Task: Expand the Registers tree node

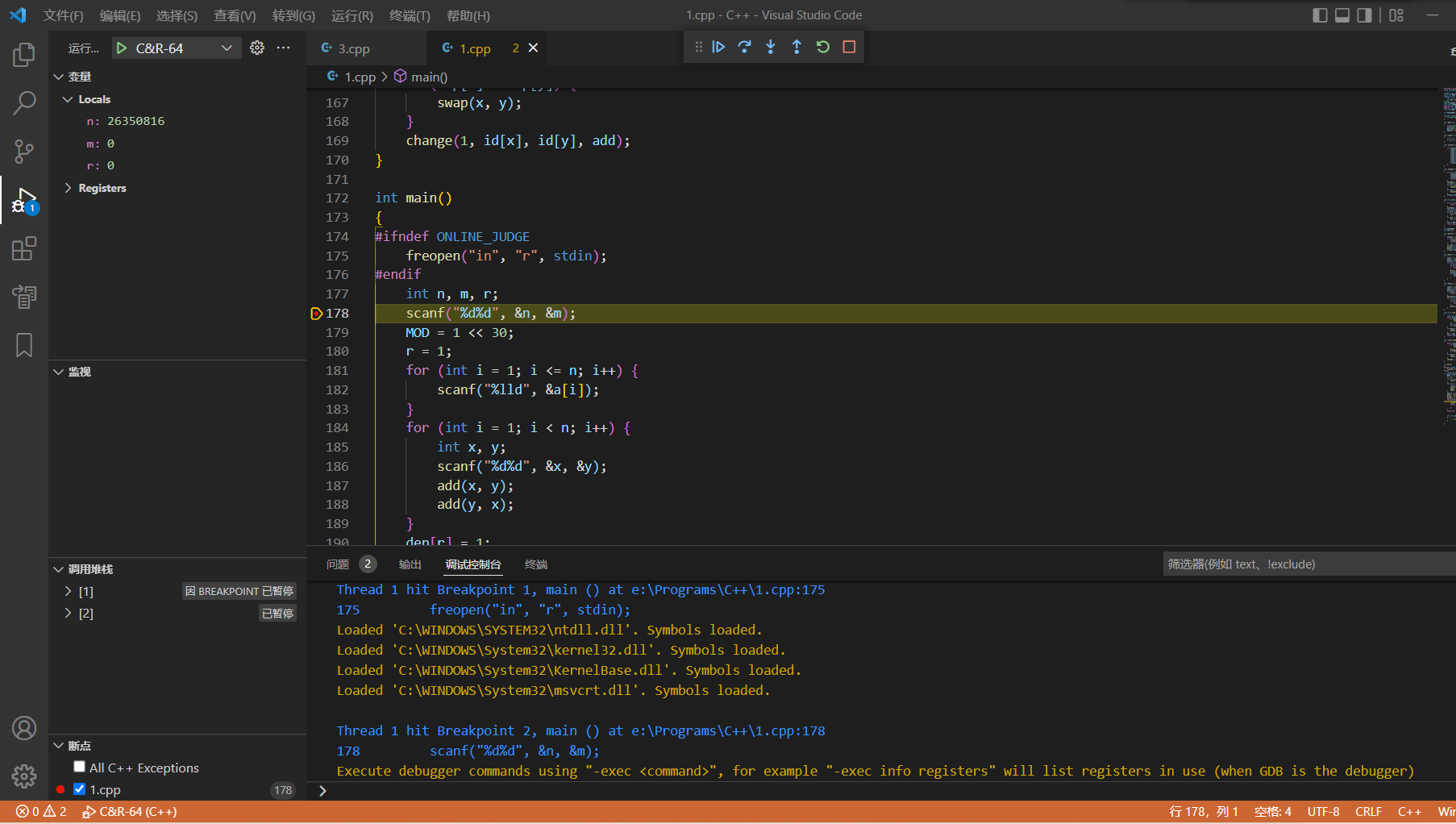Action: [x=68, y=188]
